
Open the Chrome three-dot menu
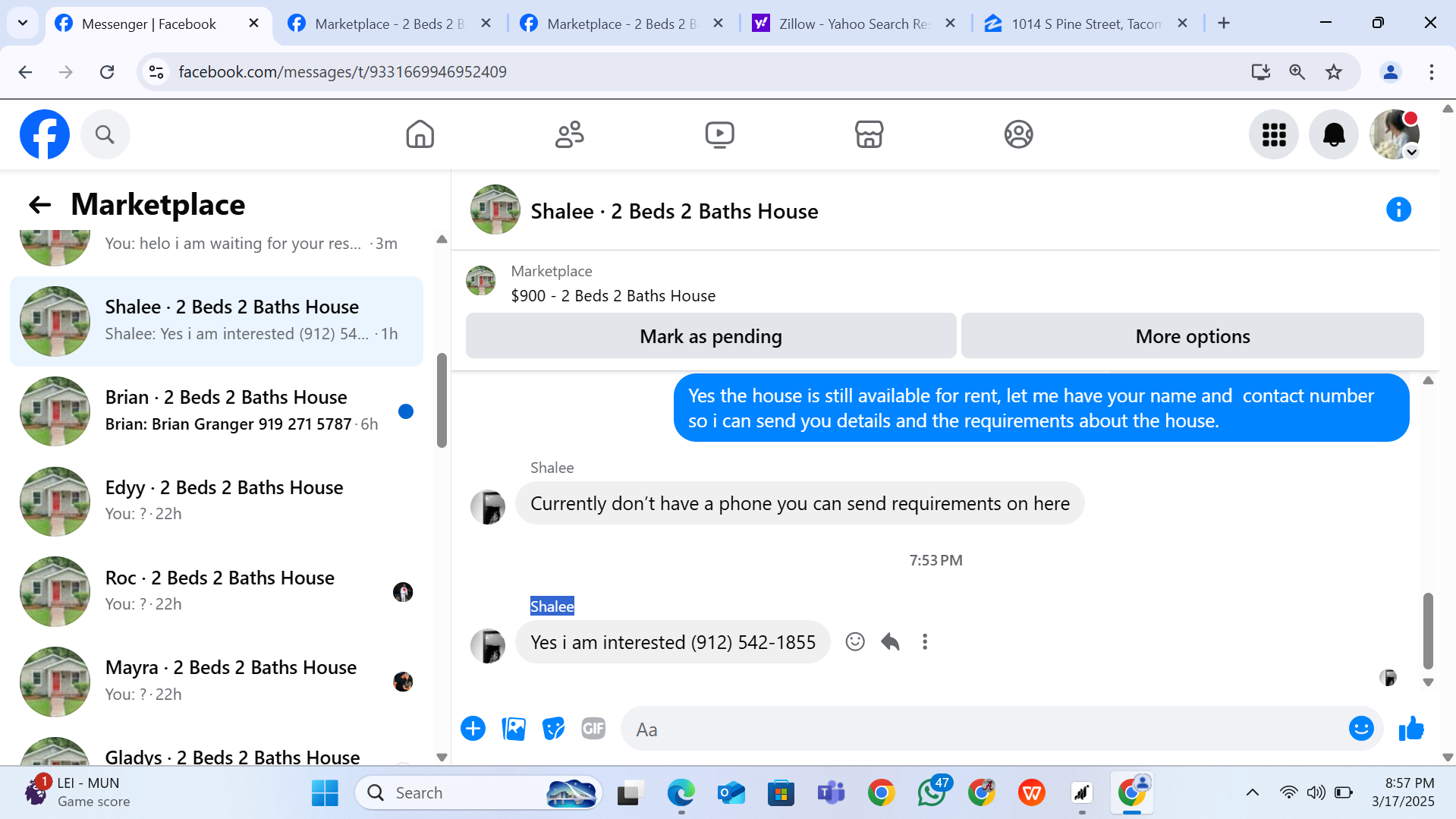point(1431,72)
